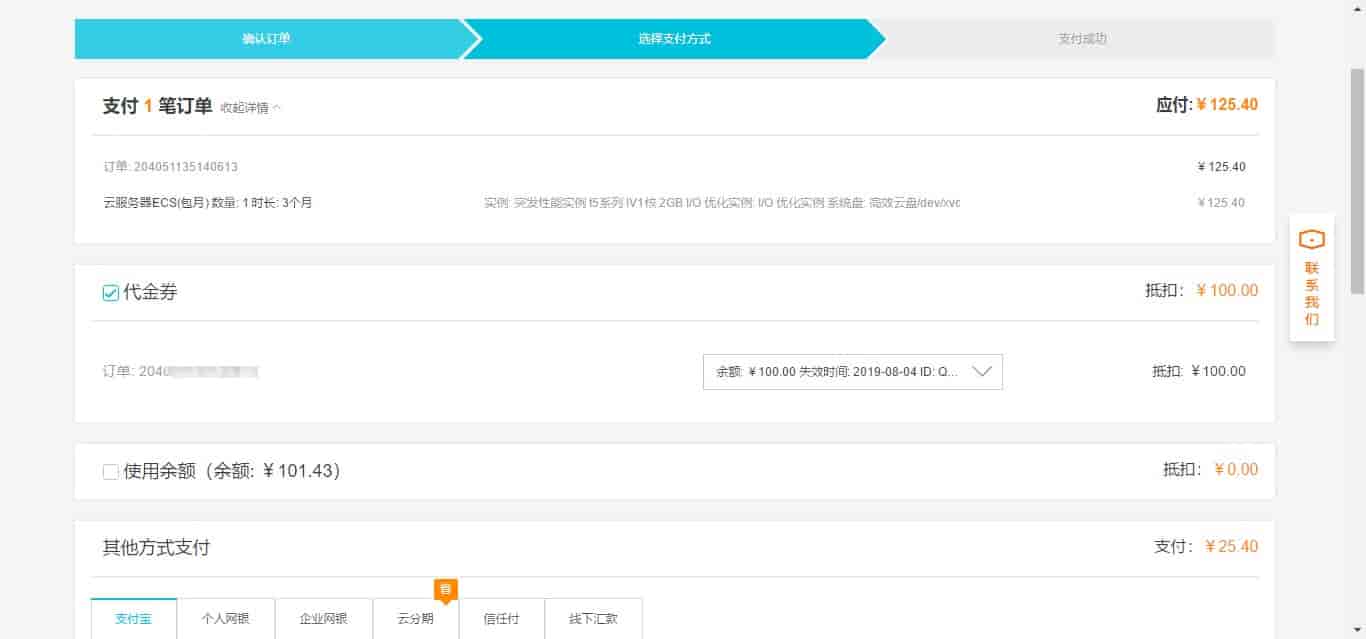Choose the 云分期 installment tab
Viewport: 1366px width, 639px height.
coord(416,618)
